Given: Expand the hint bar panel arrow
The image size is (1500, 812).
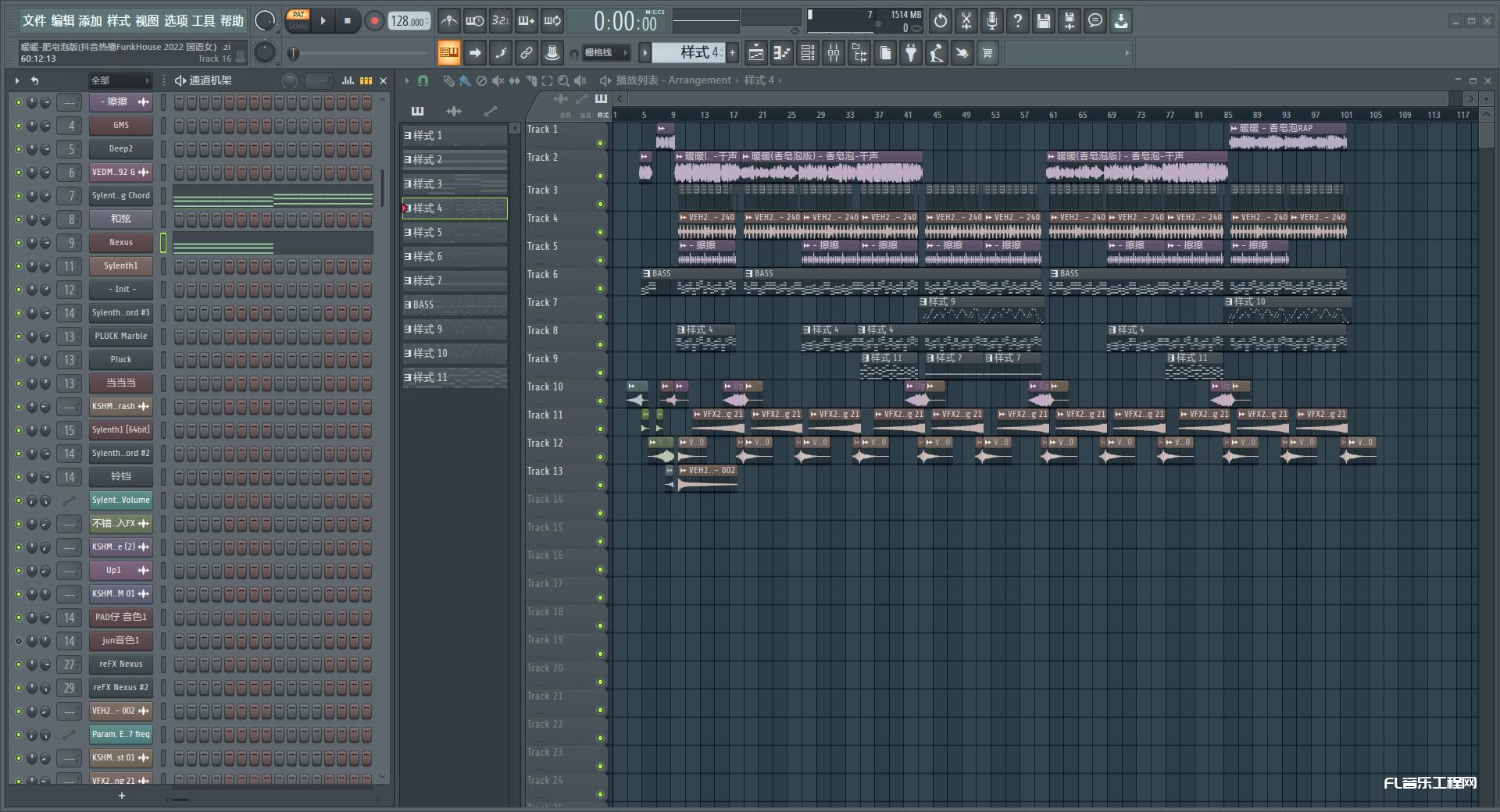Looking at the screenshot, I should click(x=1127, y=53).
